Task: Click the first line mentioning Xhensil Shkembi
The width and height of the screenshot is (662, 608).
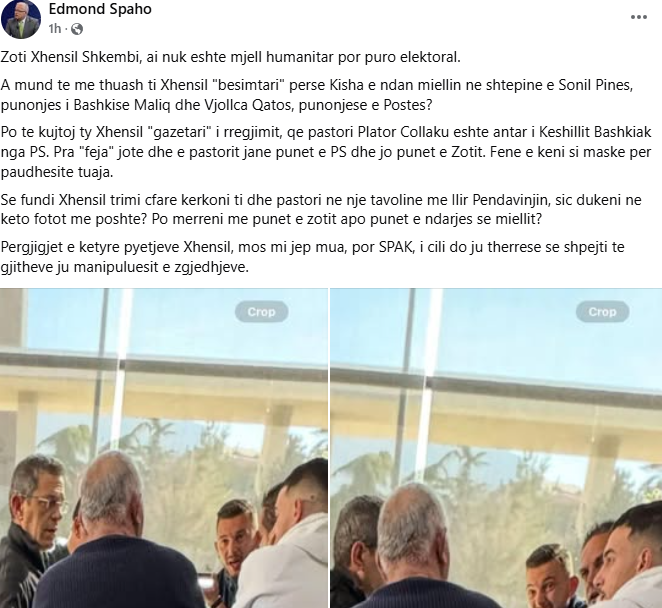Action: pos(231,57)
